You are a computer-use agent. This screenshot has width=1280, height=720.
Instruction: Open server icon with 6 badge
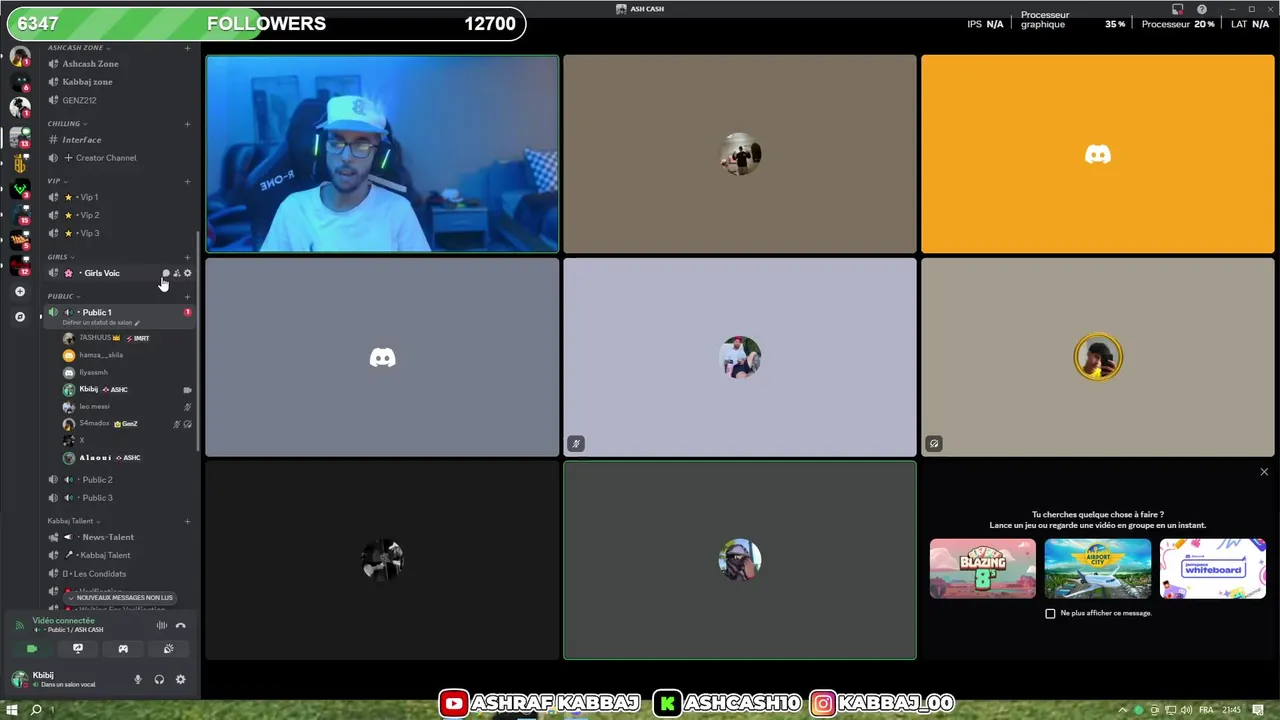20,82
